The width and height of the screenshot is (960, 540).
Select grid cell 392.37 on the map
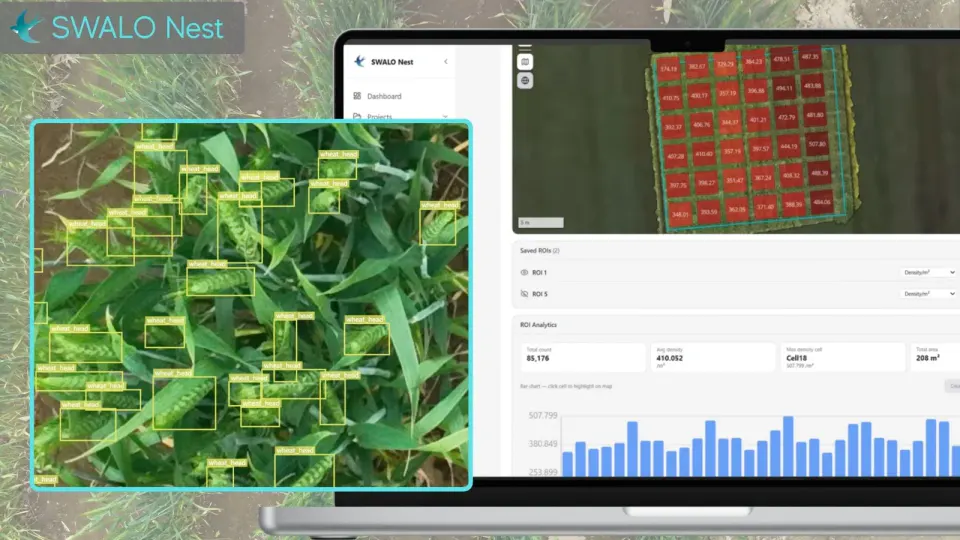pyautogui.click(x=673, y=127)
